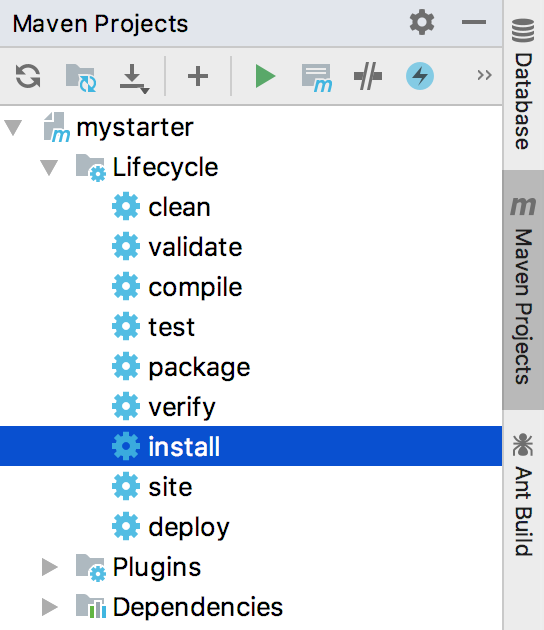The width and height of the screenshot is (544, 630).
Task: Show more toolbar actions via double chevron
Action: point(485,75)
